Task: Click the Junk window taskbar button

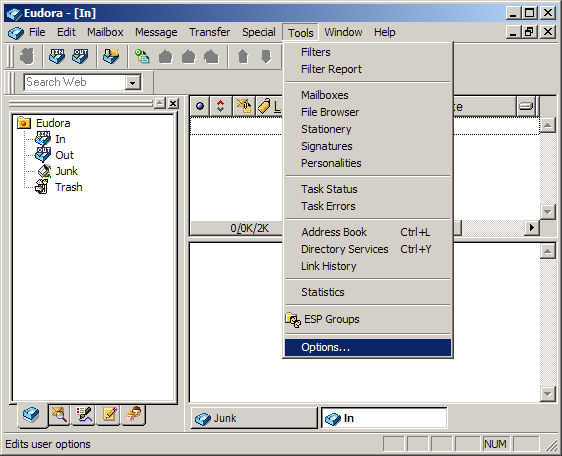Action: coord(254,418)
